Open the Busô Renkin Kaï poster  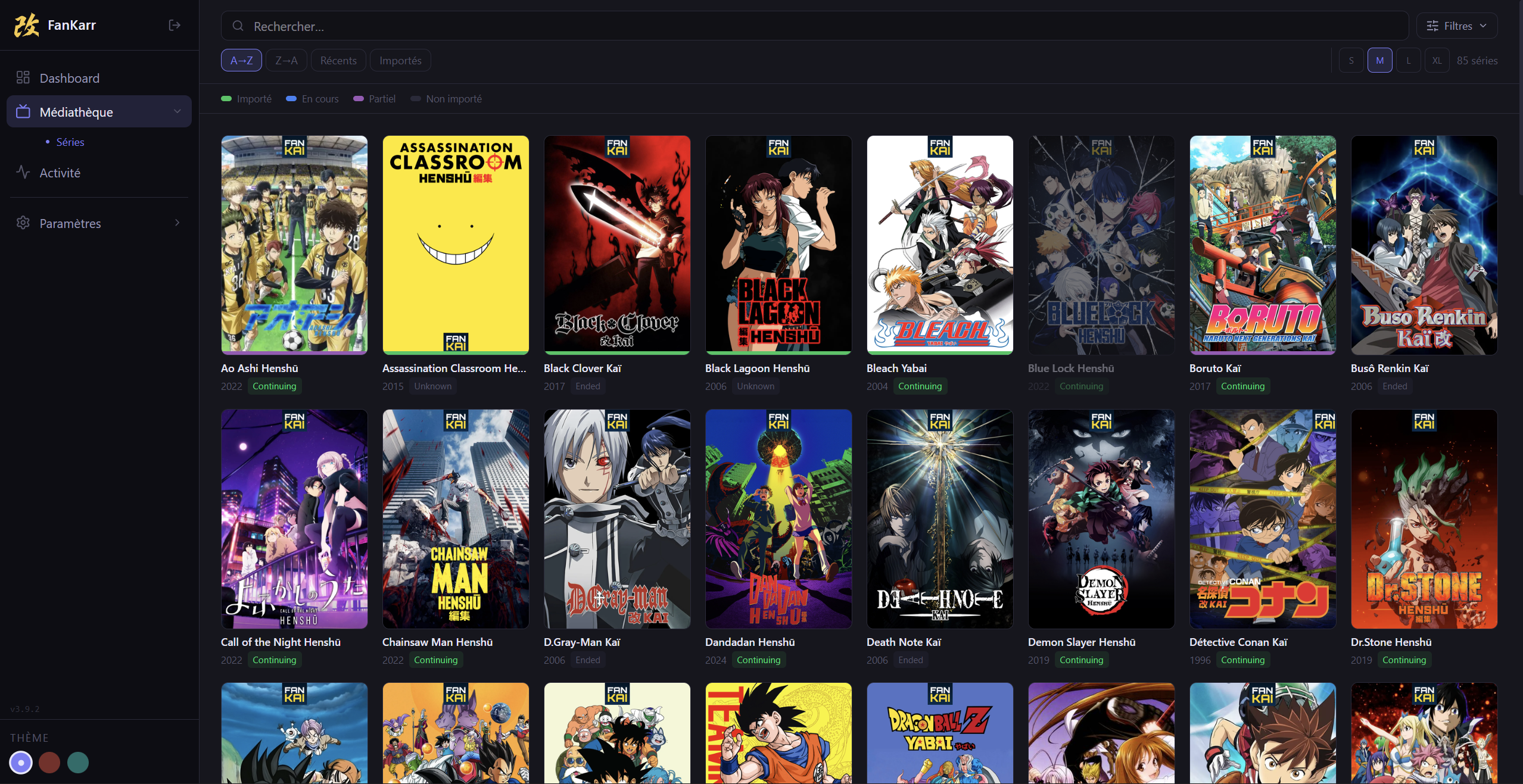point(1424,245)
